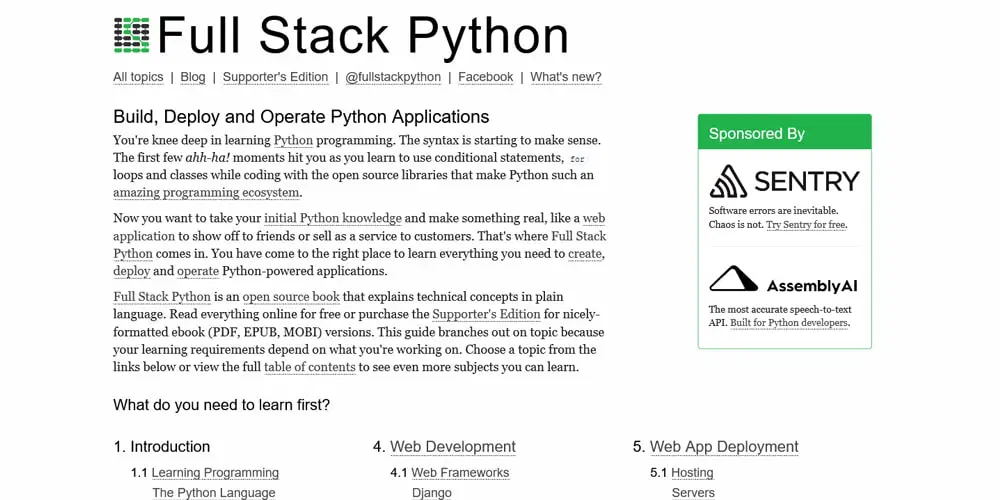Image resolution: width=1000 pixels, height=500 pixels.
Task: Visit the @fullstackpython nav link
Action: pos(393,77)
